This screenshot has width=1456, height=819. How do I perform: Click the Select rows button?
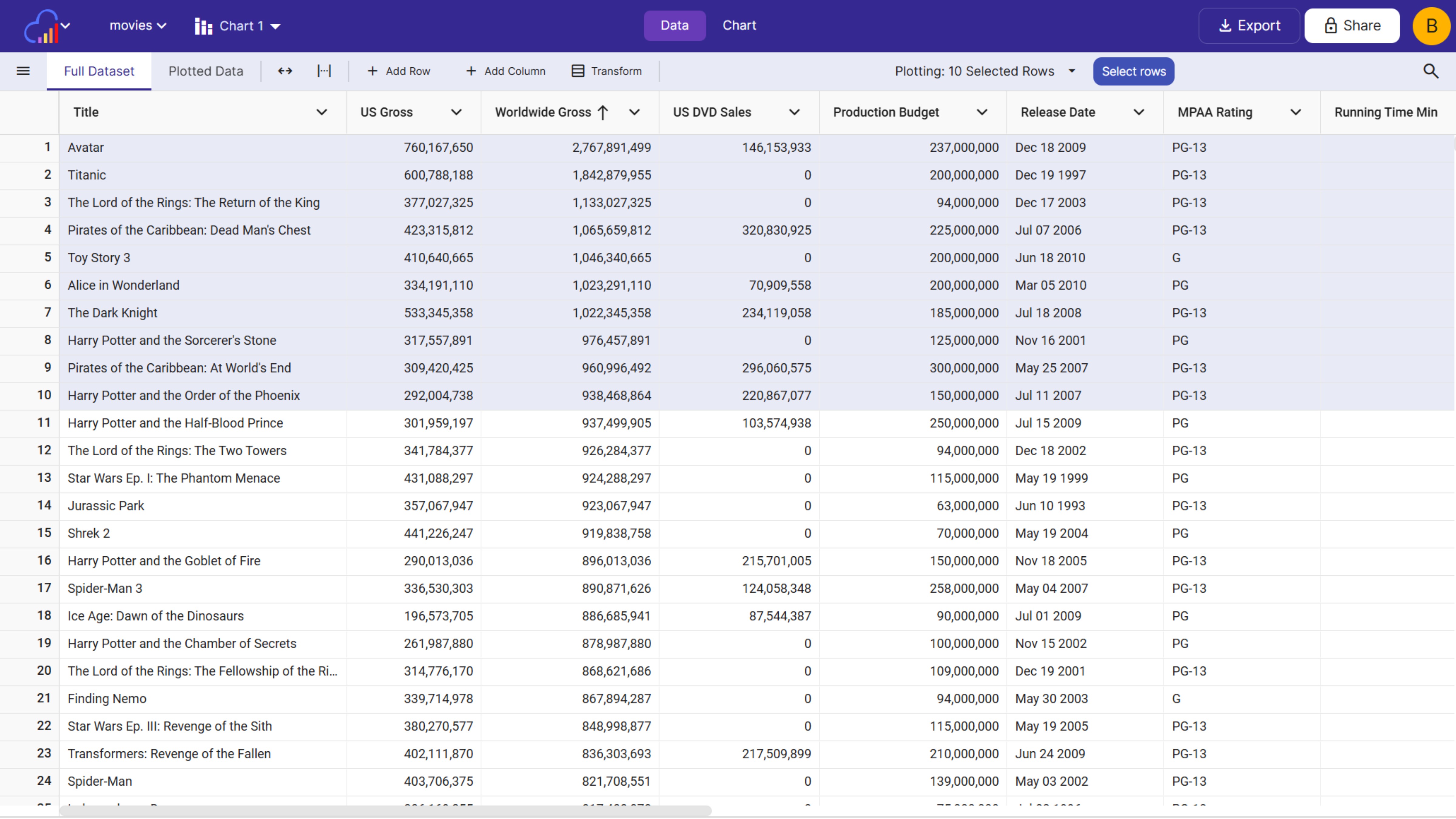point(1133,71)
